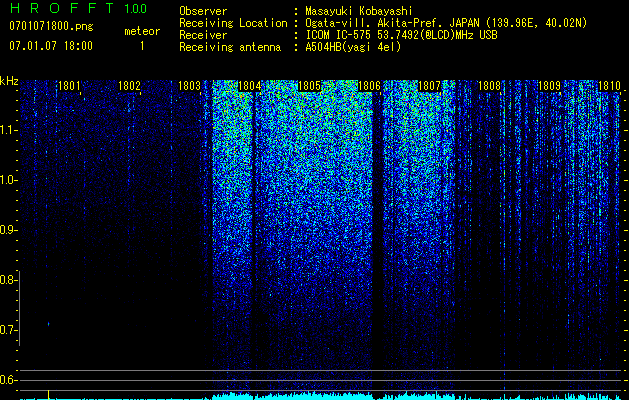Click the 0.7 kHz axis label
The image size is (629, 400).
[x=7, y=330]
